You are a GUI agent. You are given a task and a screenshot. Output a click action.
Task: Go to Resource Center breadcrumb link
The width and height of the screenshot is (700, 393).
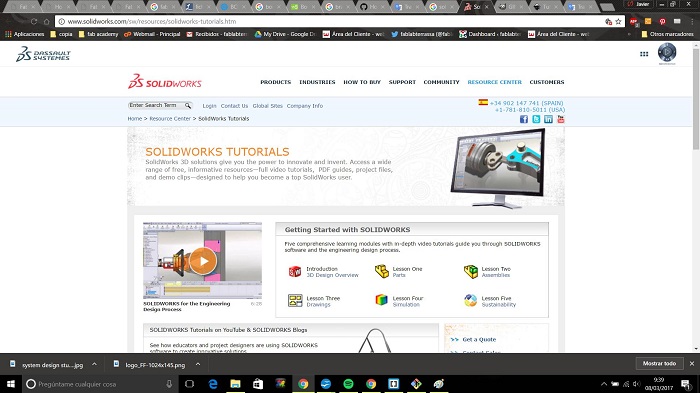point(170,119)
